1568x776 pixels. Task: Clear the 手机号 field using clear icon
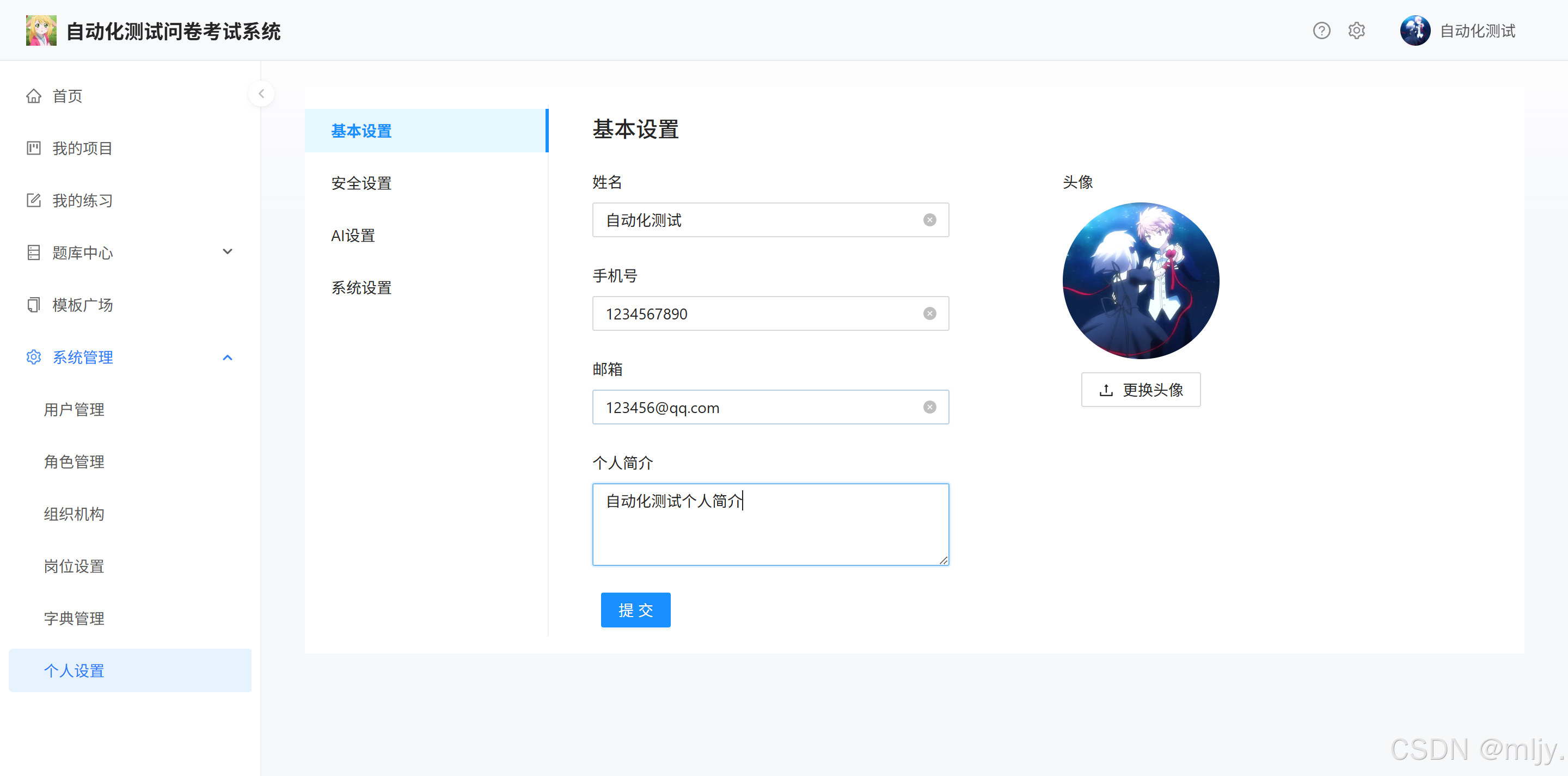(929, 313)
